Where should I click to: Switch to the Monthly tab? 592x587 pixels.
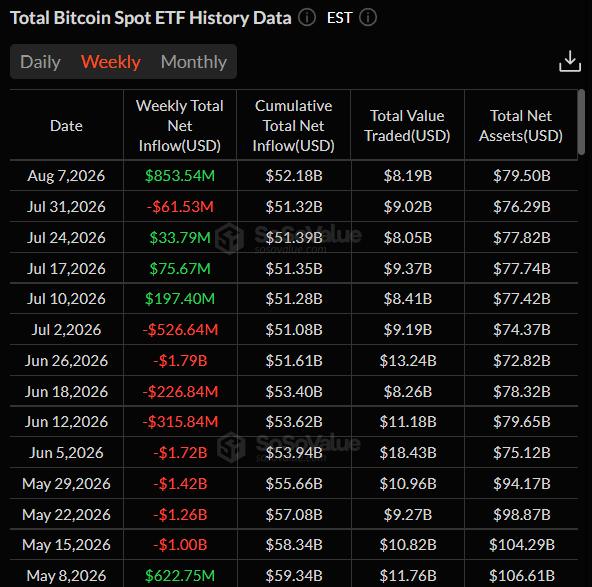[194, 62]
